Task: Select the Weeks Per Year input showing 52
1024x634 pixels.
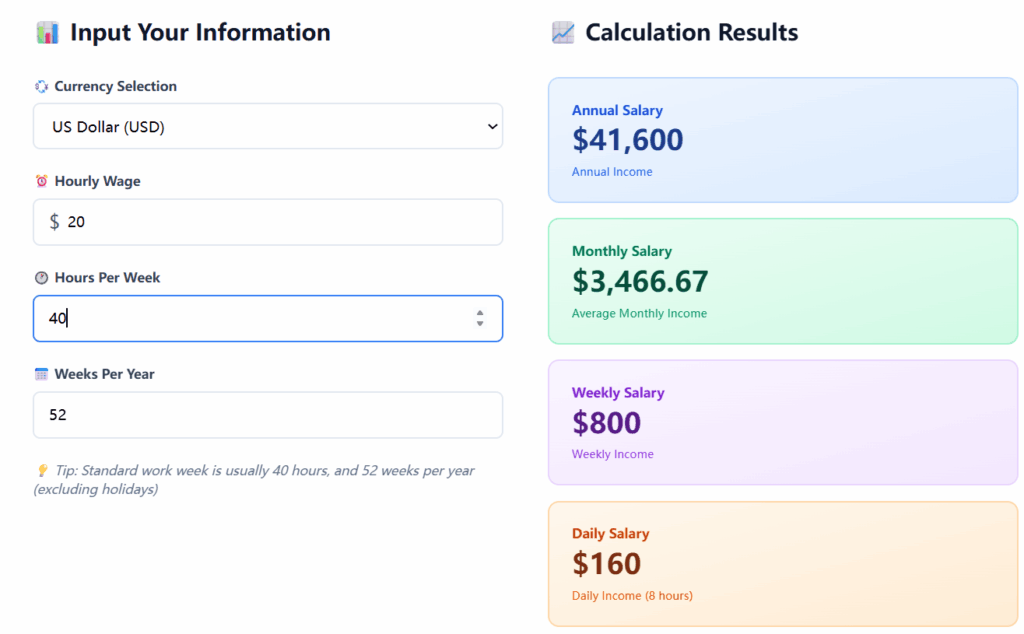Action: (x=268, y=414)
